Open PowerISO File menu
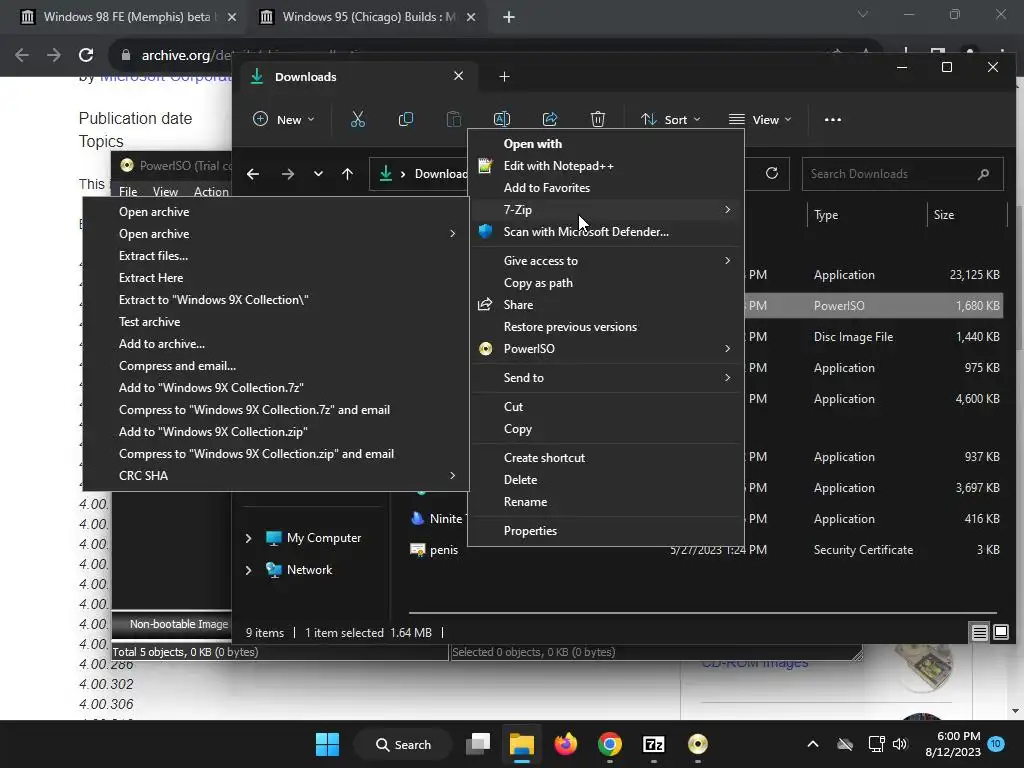The height and width of the screenshot is (768, 1024). tap(128, 191)
